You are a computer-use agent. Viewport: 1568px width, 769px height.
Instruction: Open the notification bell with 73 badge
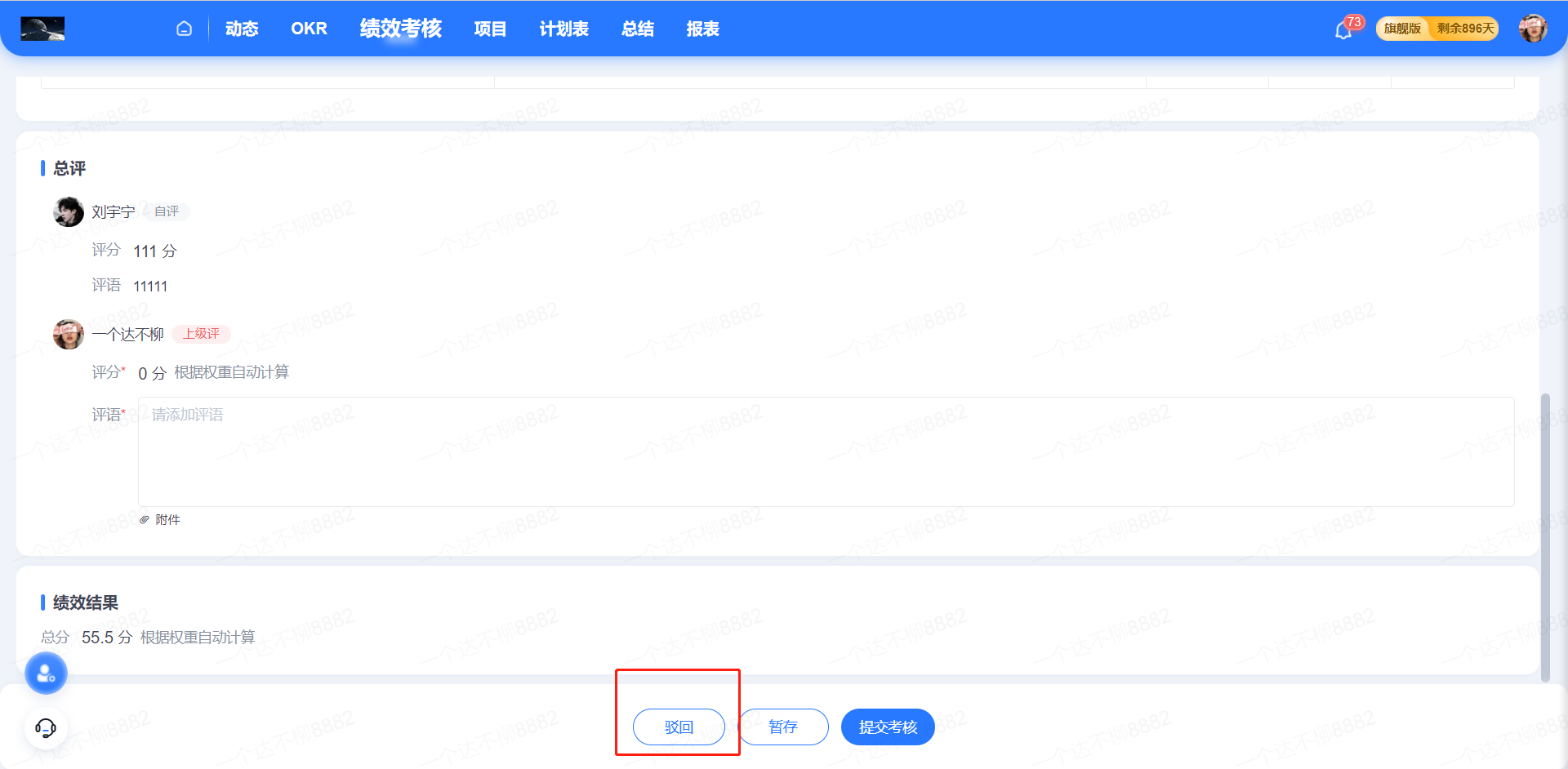click(1343, 30)
